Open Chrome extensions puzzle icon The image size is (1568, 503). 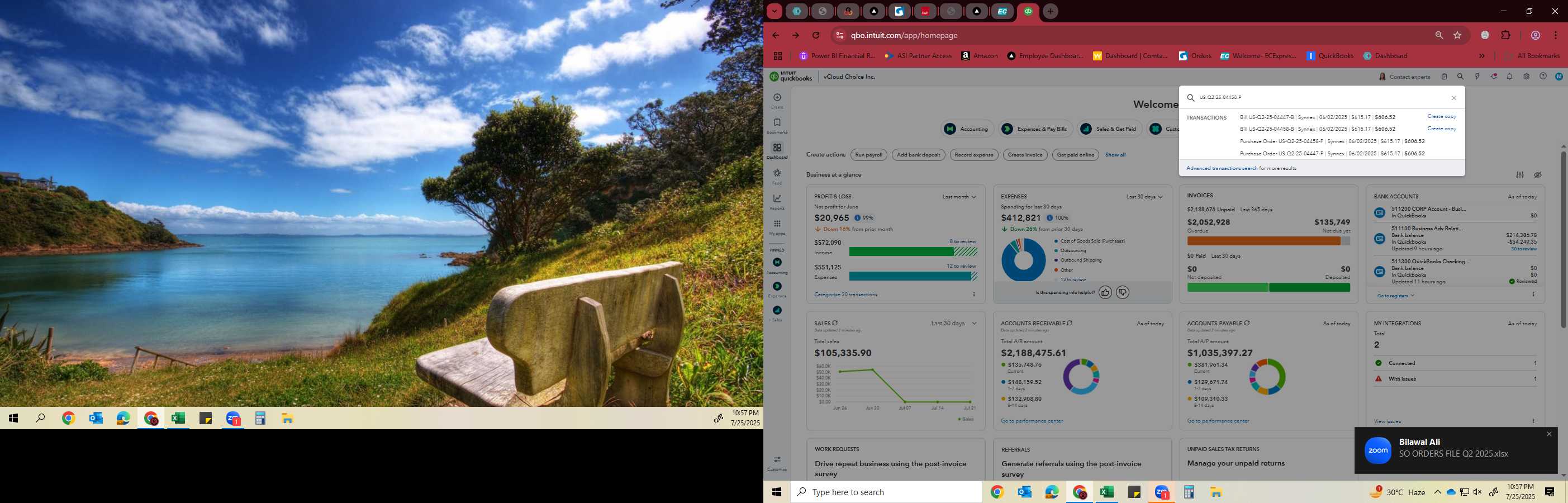pos(1505,35)
